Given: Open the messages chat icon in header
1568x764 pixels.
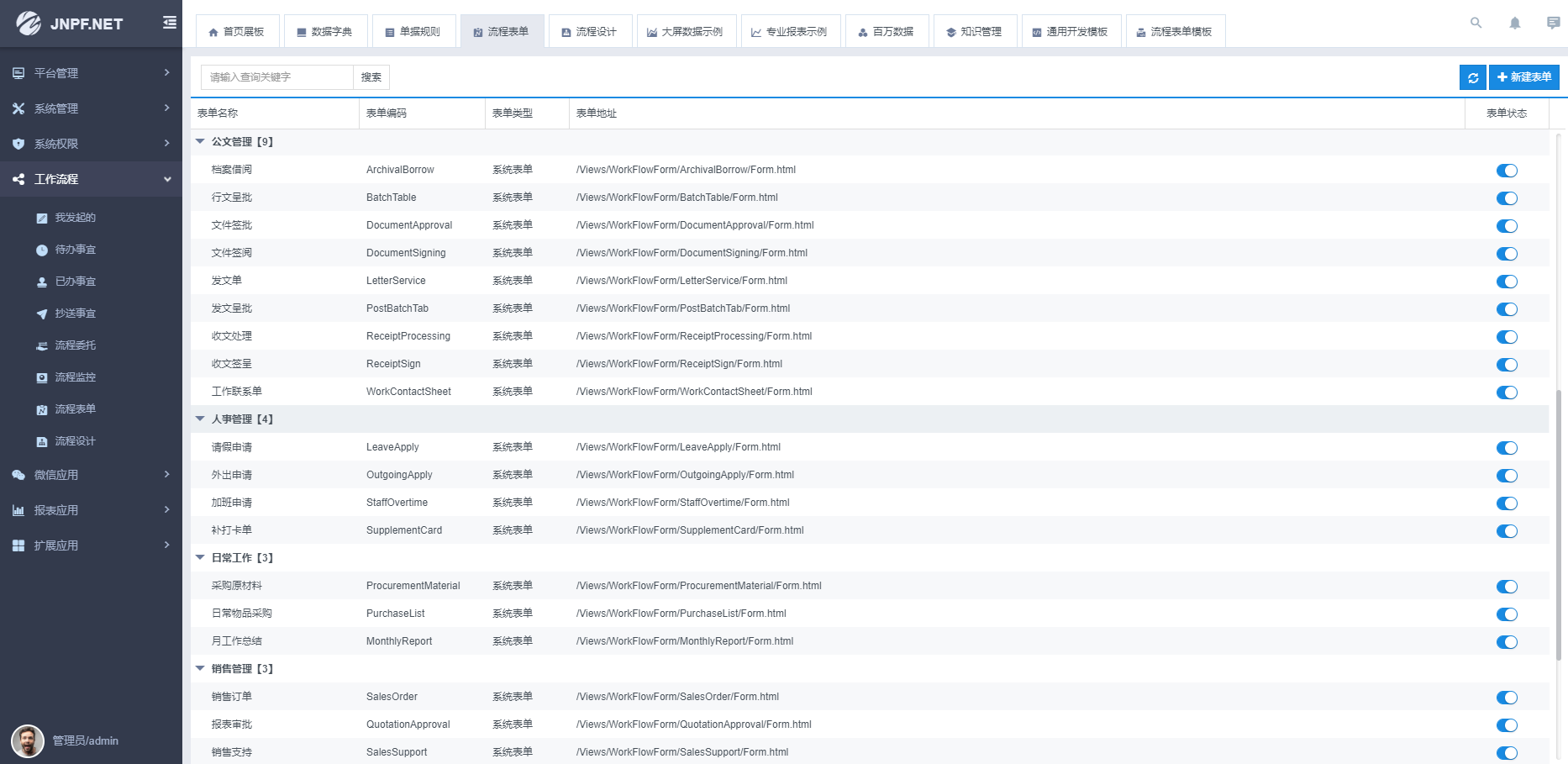Looking at the screenshot, I should tap(1554, 23).
